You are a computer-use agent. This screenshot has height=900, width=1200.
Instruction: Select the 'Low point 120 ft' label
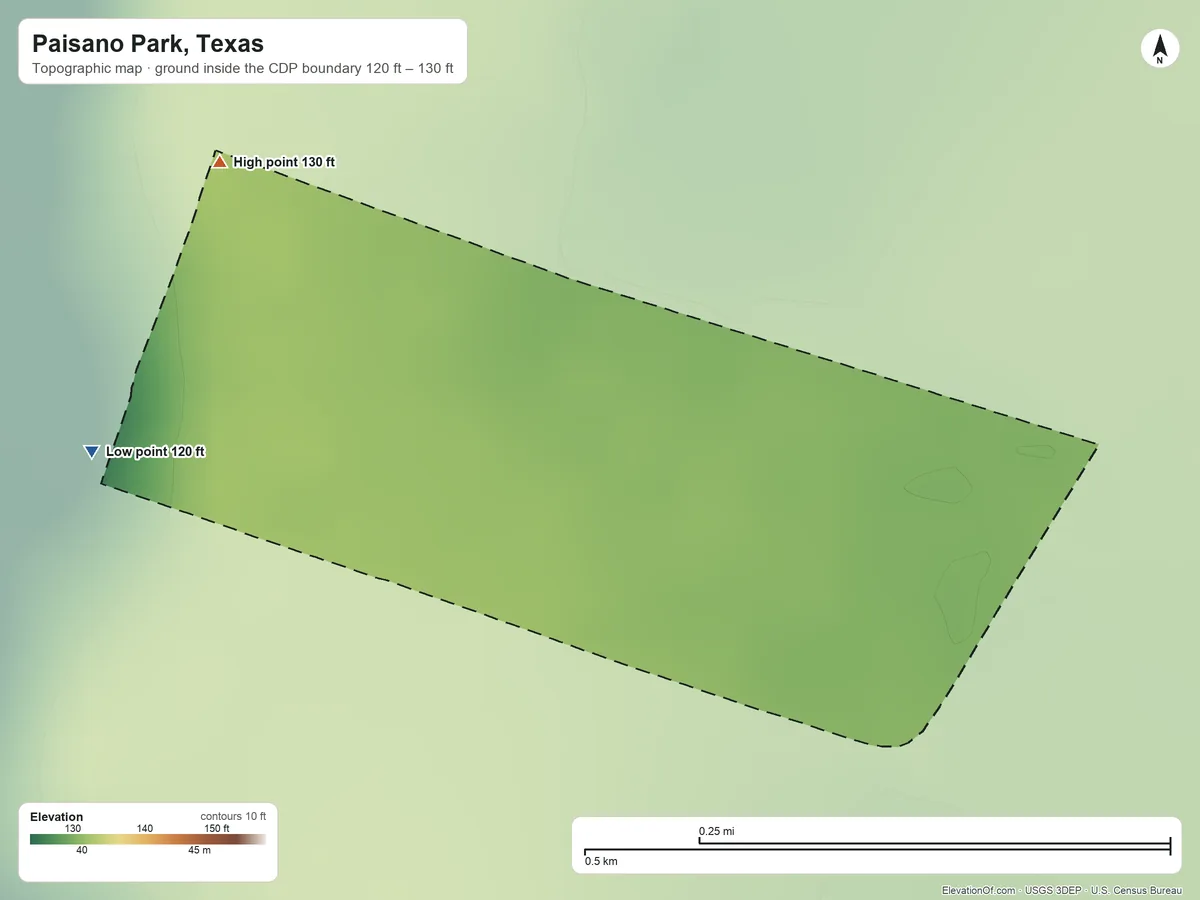point(155,452)
